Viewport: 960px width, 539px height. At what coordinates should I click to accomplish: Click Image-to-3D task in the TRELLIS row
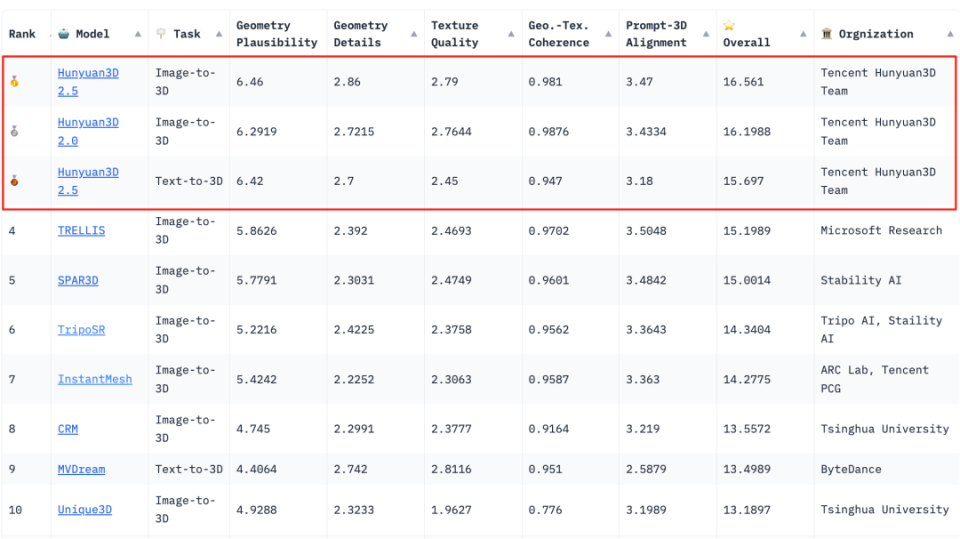(185, 230)
